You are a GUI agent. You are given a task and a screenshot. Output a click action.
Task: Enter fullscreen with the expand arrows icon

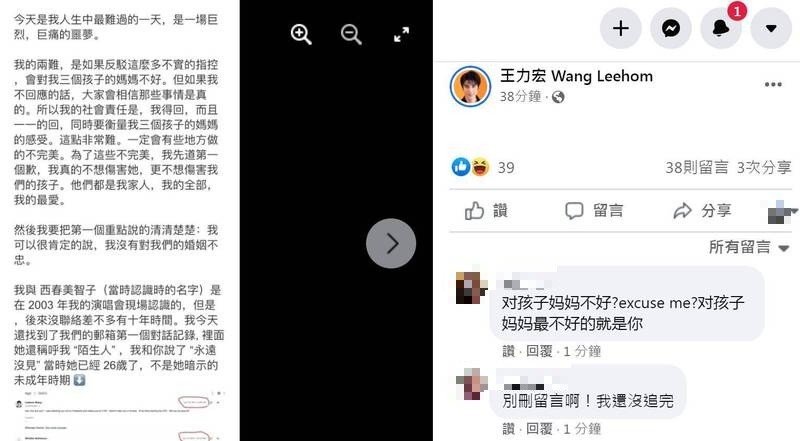coord(402,35)
